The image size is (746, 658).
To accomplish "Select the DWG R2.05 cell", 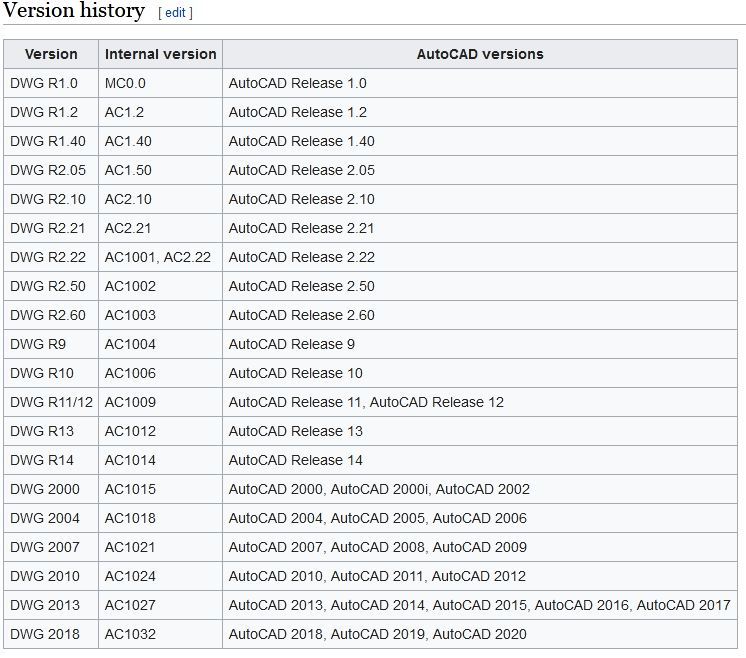I will coord(51,170).
